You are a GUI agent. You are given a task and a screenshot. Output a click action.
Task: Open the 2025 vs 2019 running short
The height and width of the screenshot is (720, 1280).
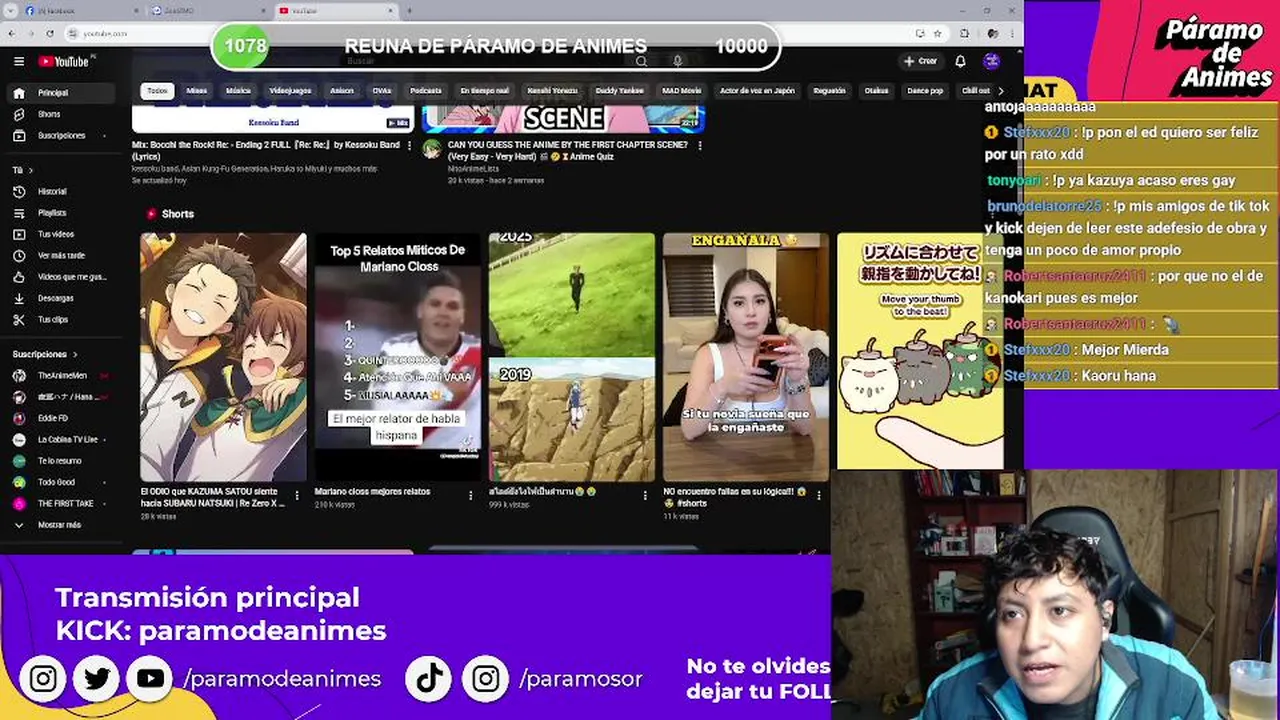click(x=572, y=357)
